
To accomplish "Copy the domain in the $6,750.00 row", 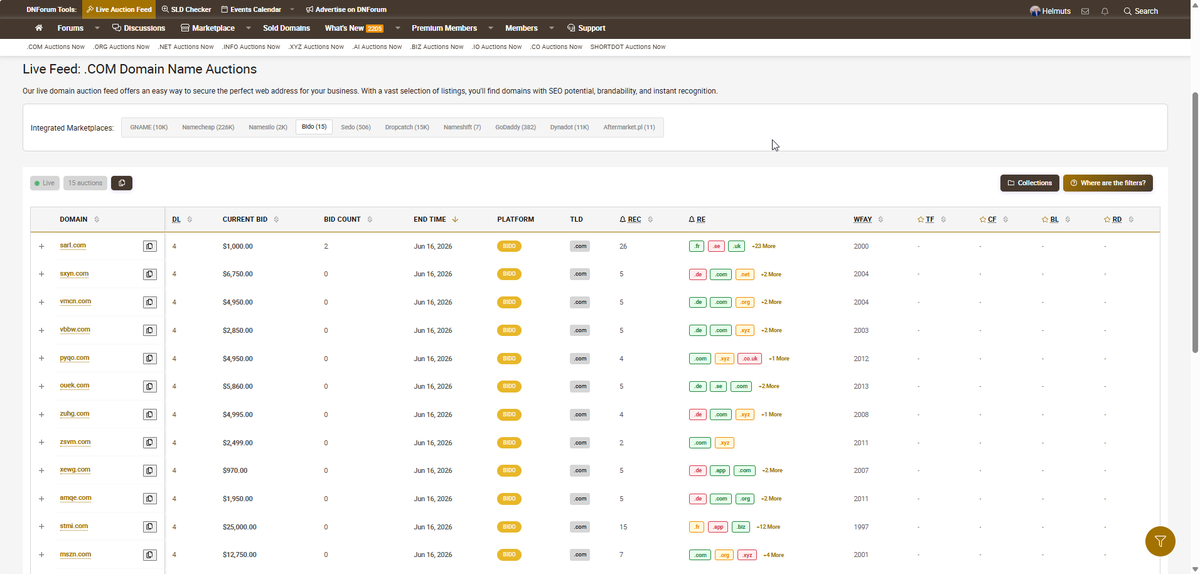I will (x=150, y=273).
